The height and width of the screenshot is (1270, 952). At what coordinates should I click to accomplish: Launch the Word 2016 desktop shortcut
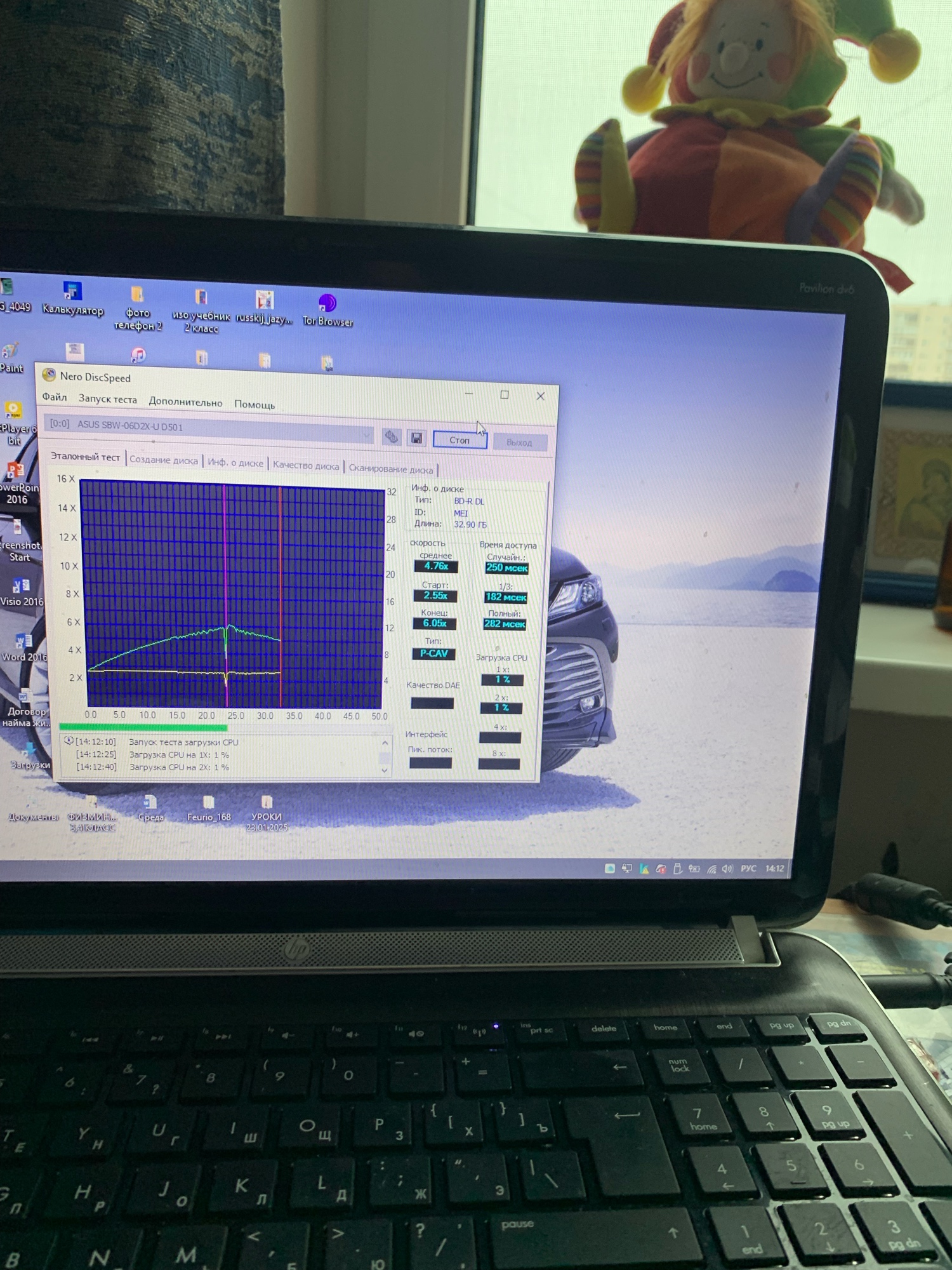tap(24, 648)
